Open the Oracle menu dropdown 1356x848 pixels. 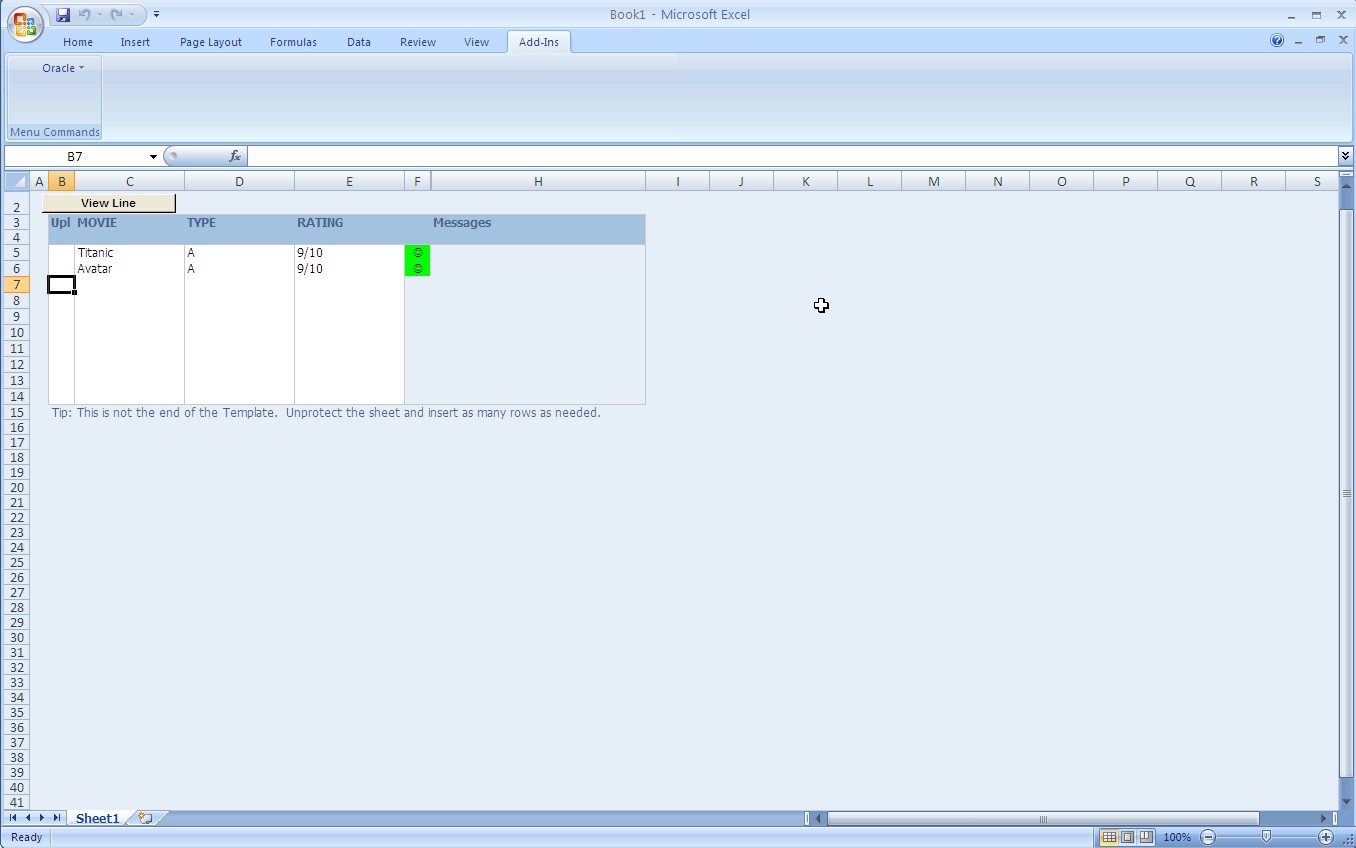(x=60, y=68)
